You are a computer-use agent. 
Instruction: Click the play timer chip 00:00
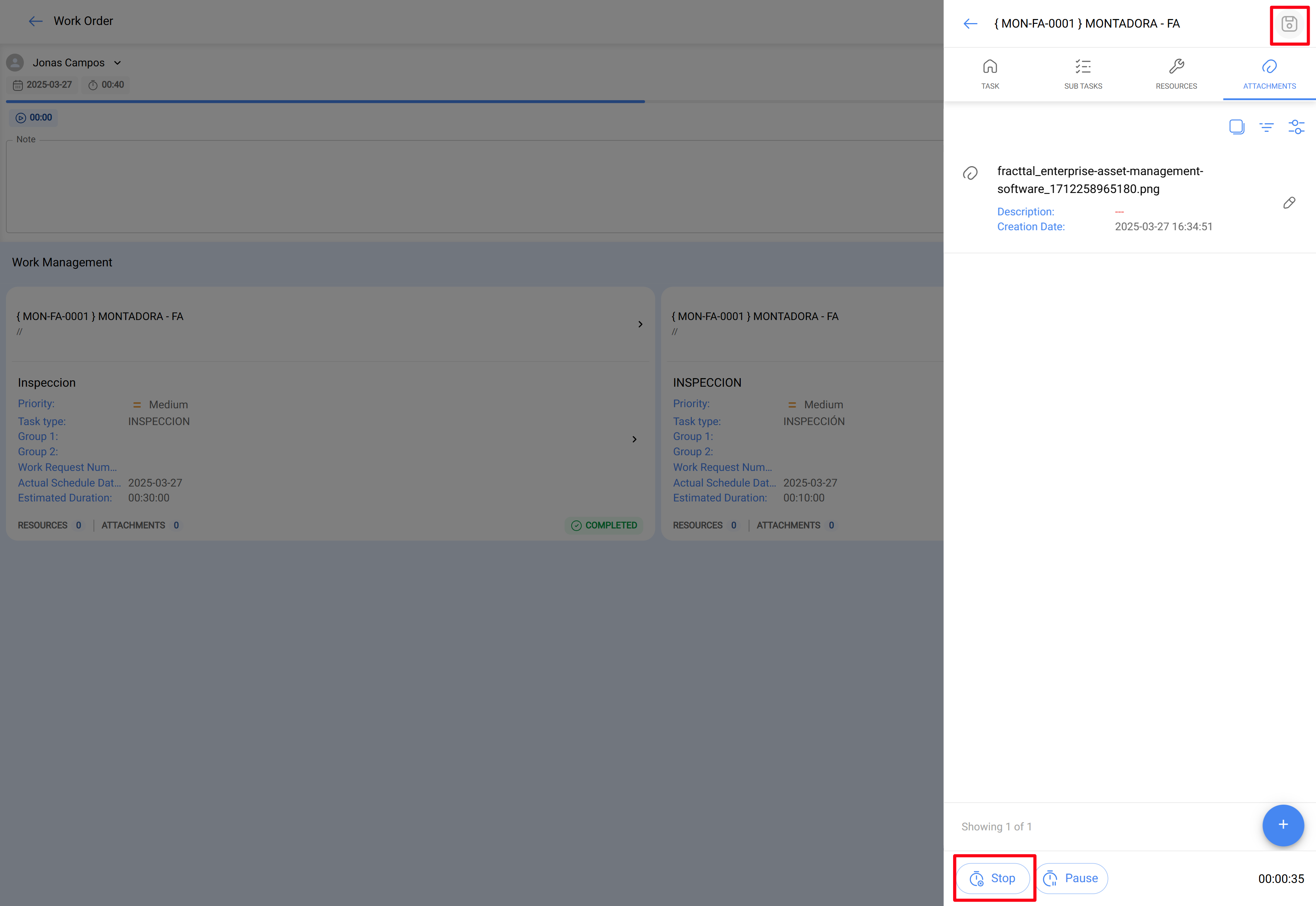pyautogui.click(x=34, y=117)
